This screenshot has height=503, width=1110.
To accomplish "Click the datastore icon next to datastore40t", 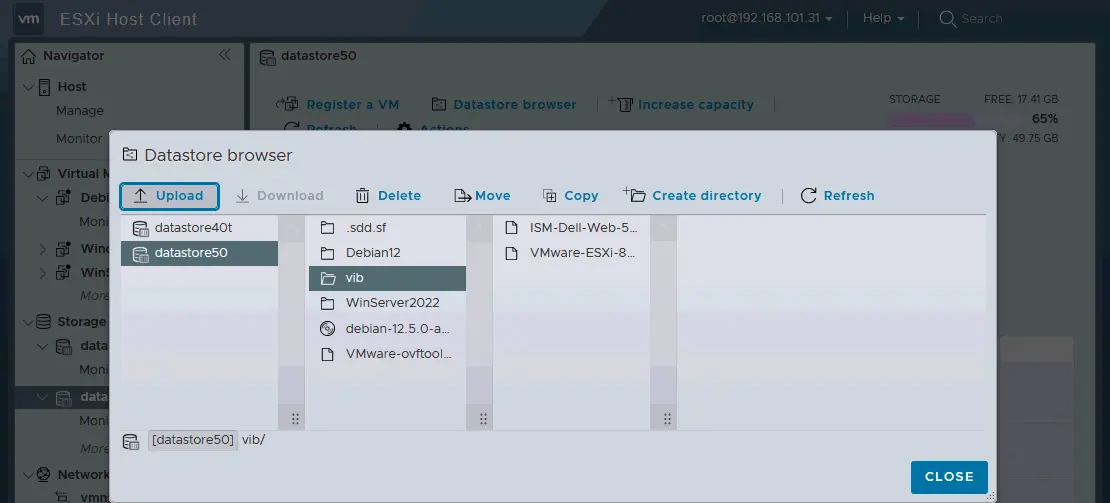I will pos(140,228).
